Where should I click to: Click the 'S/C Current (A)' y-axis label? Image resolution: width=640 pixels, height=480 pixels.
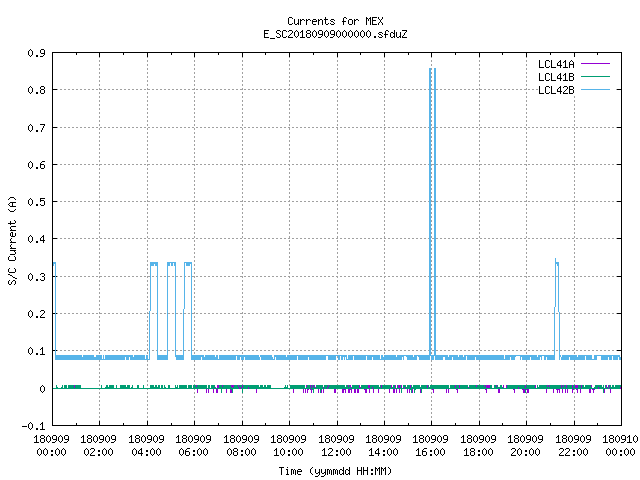pos(13,241)
